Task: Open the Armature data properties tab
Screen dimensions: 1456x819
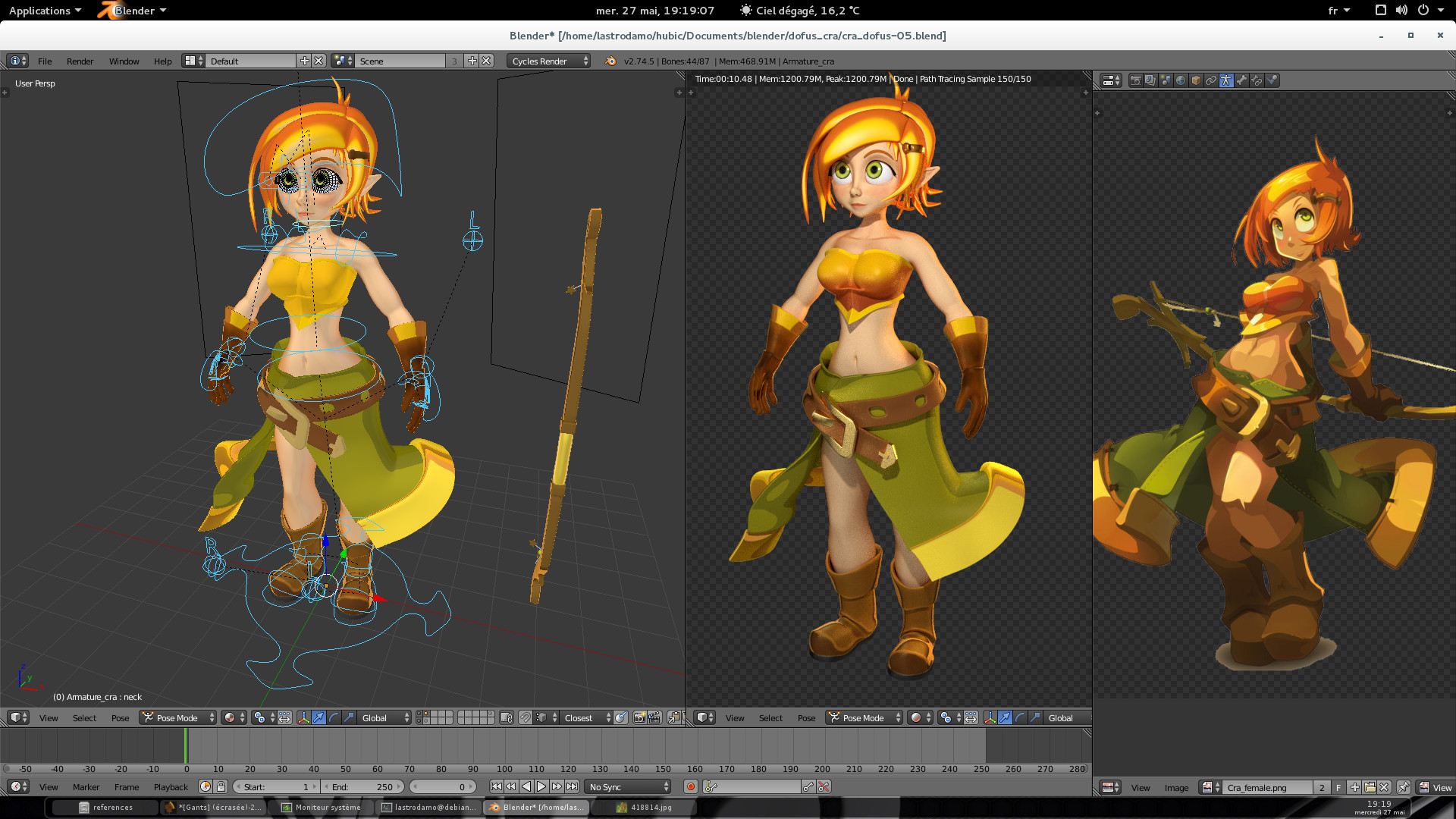Action: 1226,80
